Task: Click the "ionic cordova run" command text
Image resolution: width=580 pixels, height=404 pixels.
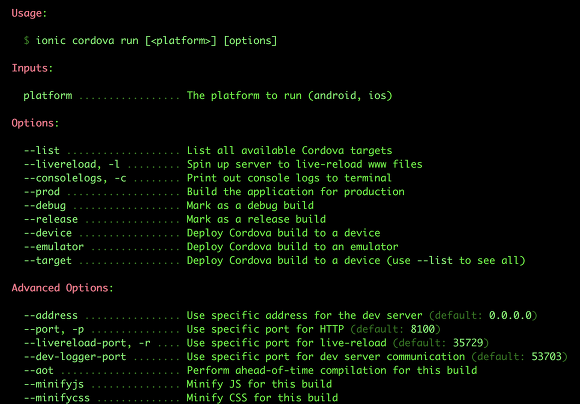Action: tap(87, 40)
